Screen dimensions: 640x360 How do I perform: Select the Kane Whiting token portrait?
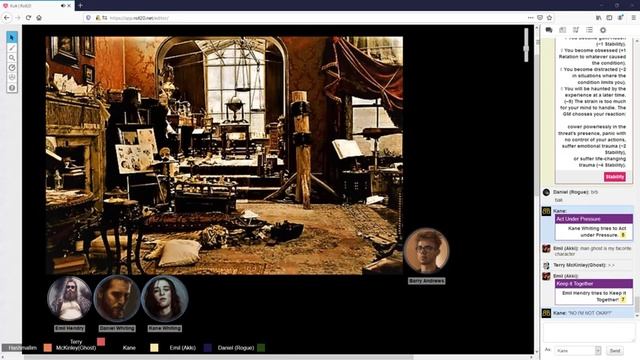click(164, 298)
